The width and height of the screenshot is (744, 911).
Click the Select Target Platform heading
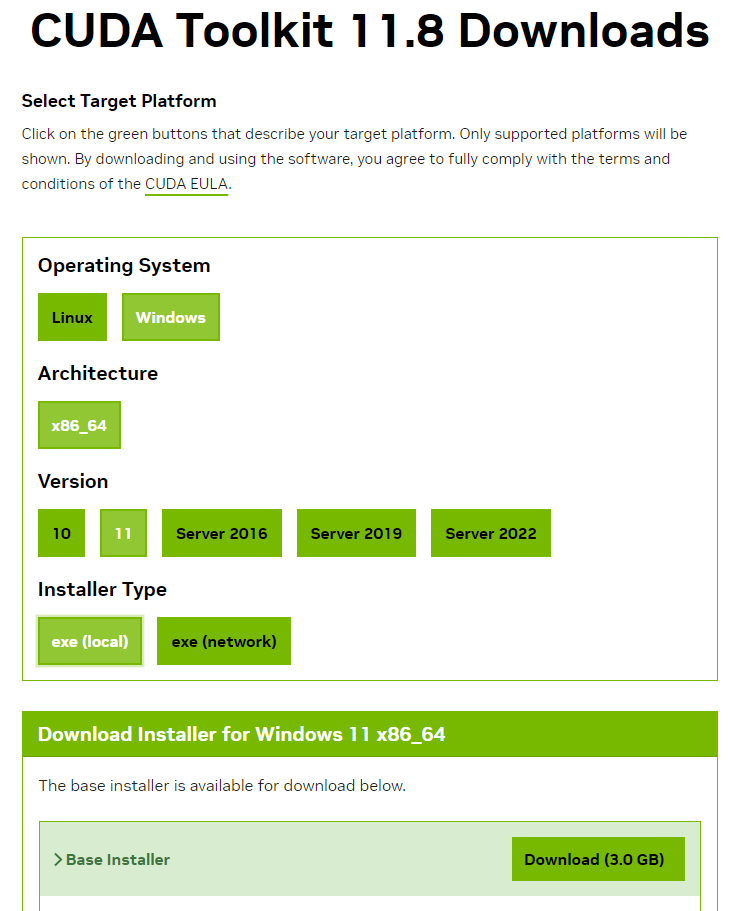(118, 101)
